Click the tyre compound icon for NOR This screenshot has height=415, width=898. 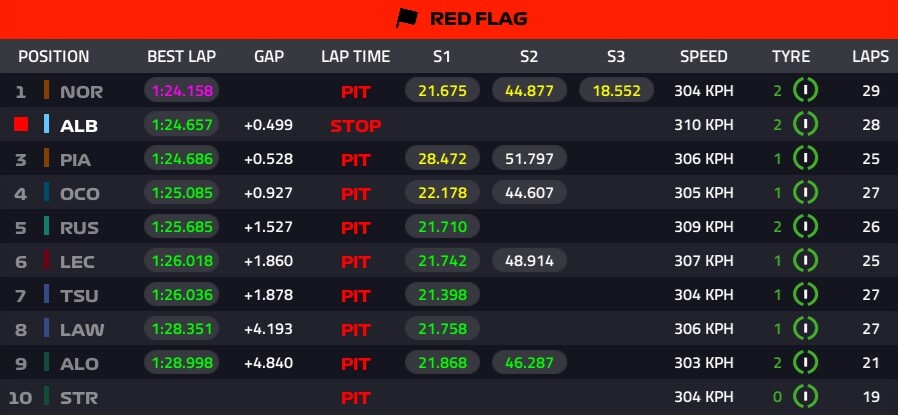click(805, 91)
